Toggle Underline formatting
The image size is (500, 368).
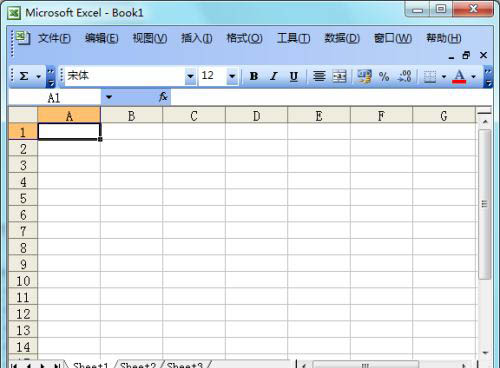(x=293, y=76)
